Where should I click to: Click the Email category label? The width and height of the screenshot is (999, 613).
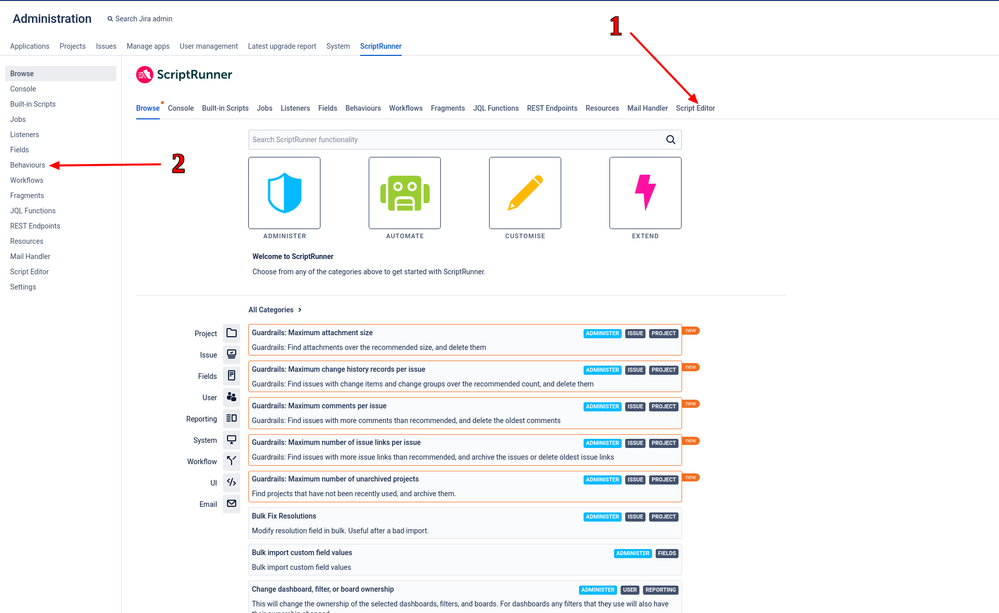click(x=208, y=504)
